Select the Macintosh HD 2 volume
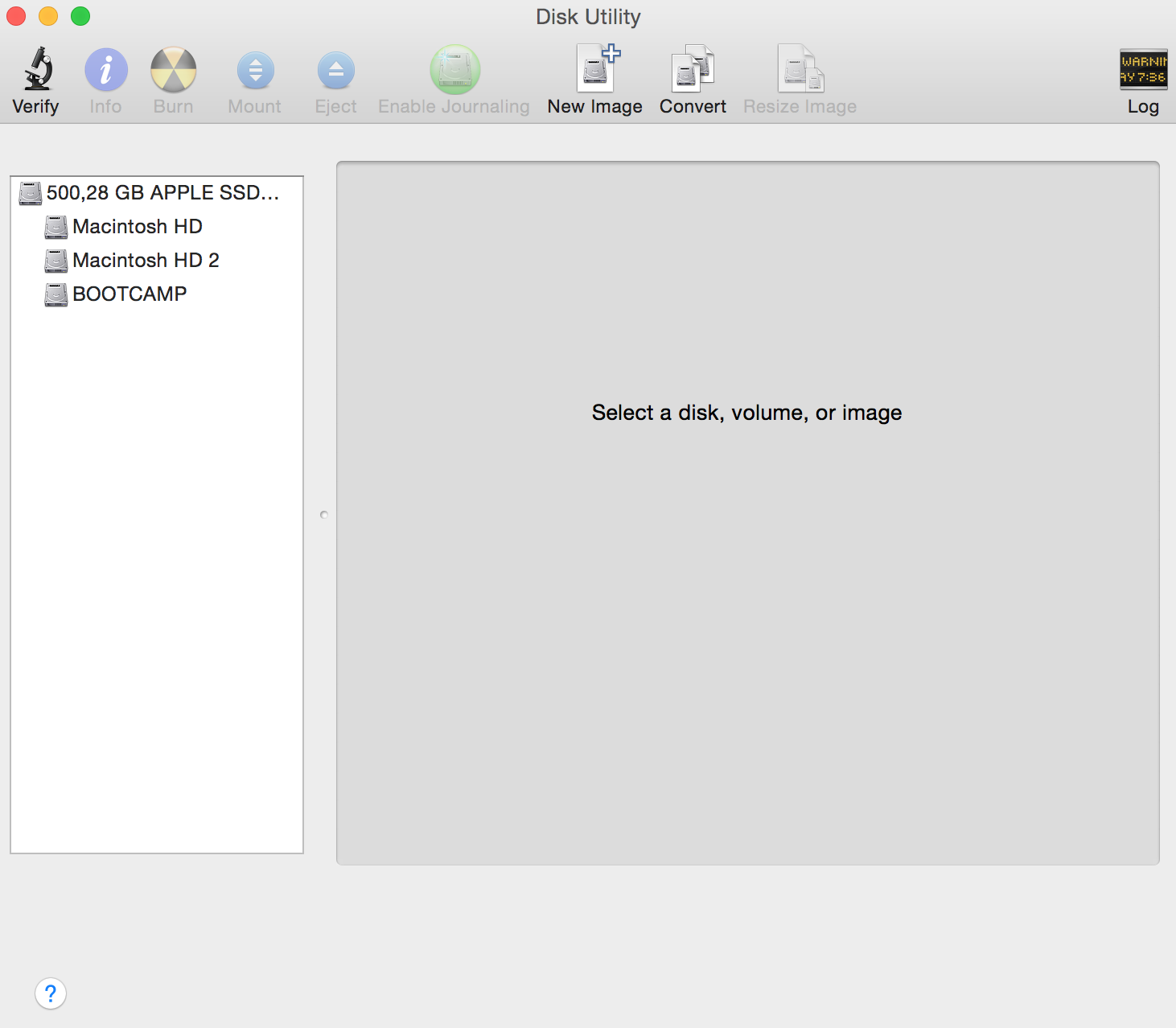This screenshot has height=1028, width=1176. (x=157, y=261)
